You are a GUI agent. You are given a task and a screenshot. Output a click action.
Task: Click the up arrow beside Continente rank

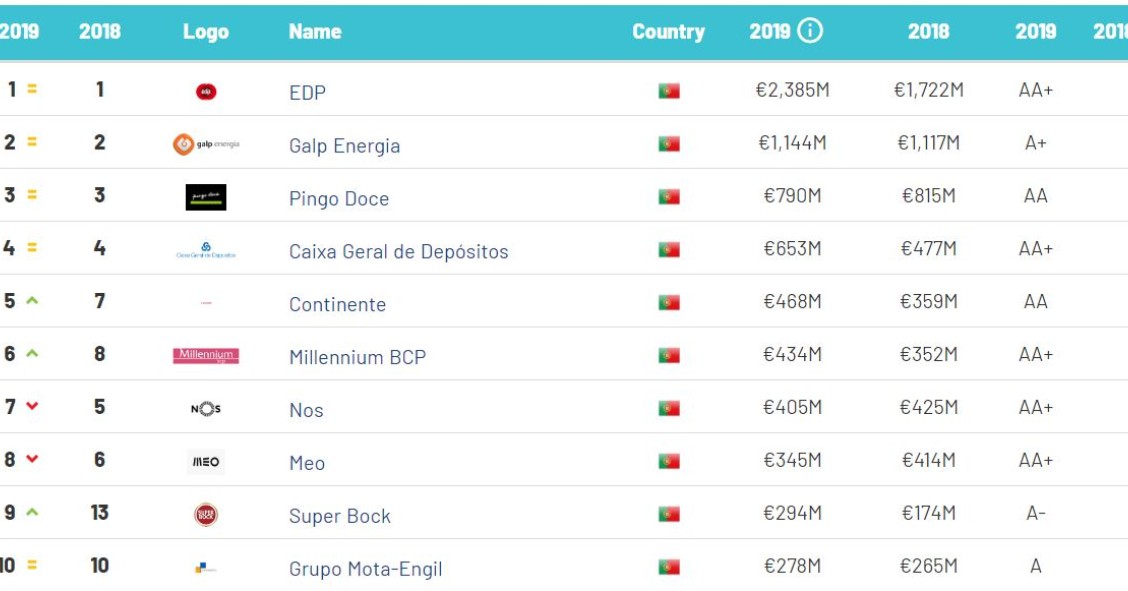click(x=33, y=300)
